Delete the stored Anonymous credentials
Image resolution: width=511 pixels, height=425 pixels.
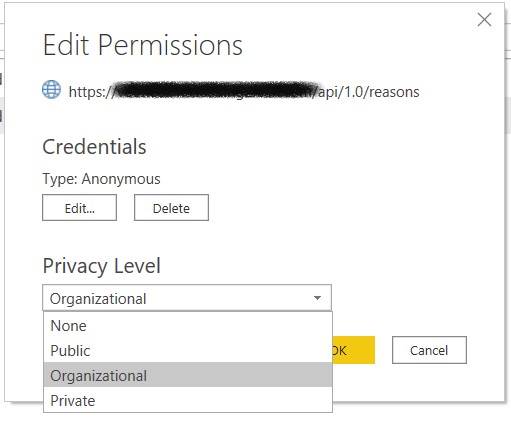tap(171, 208)
